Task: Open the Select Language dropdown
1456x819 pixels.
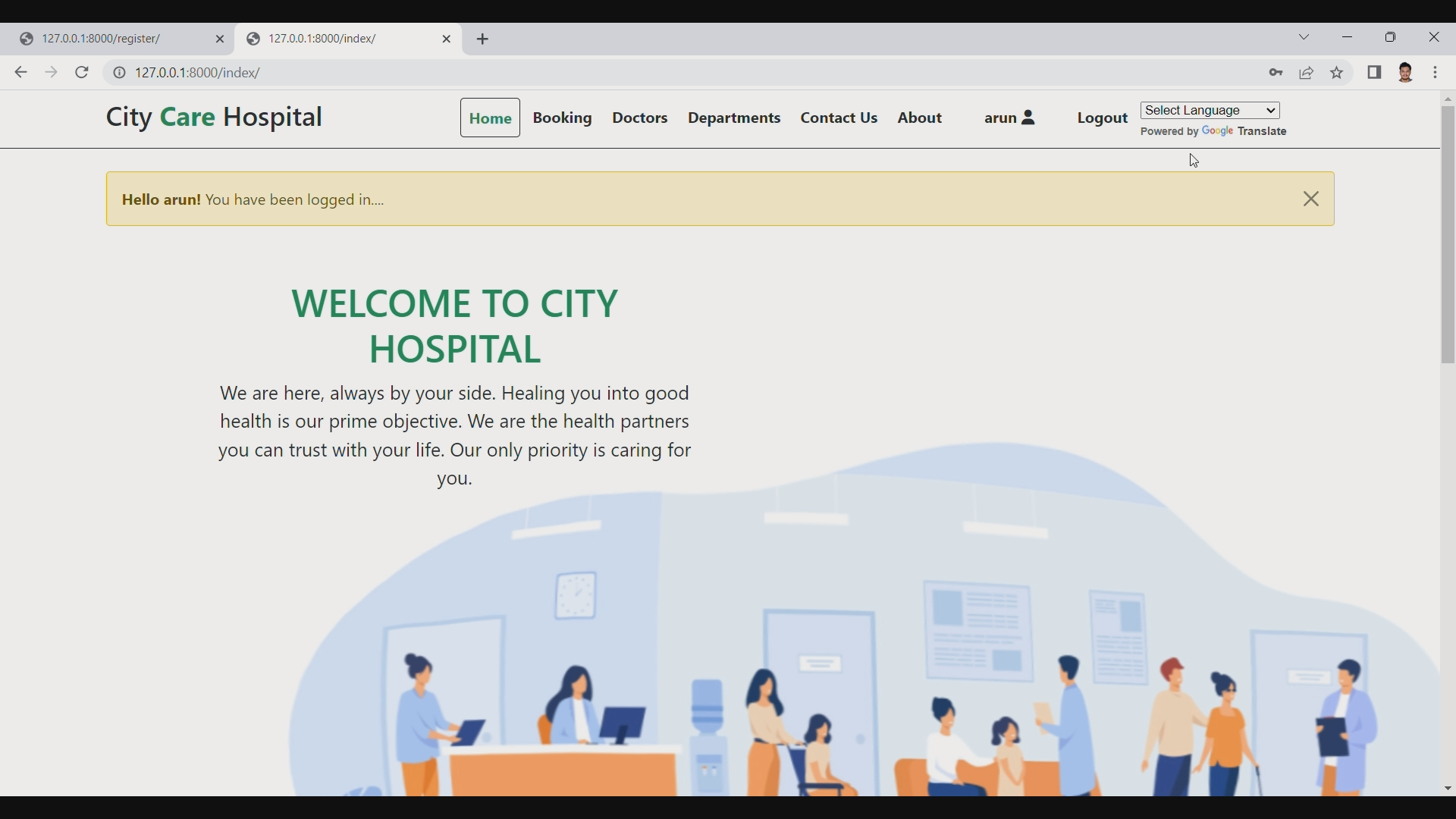Action: click(1209, 110)
